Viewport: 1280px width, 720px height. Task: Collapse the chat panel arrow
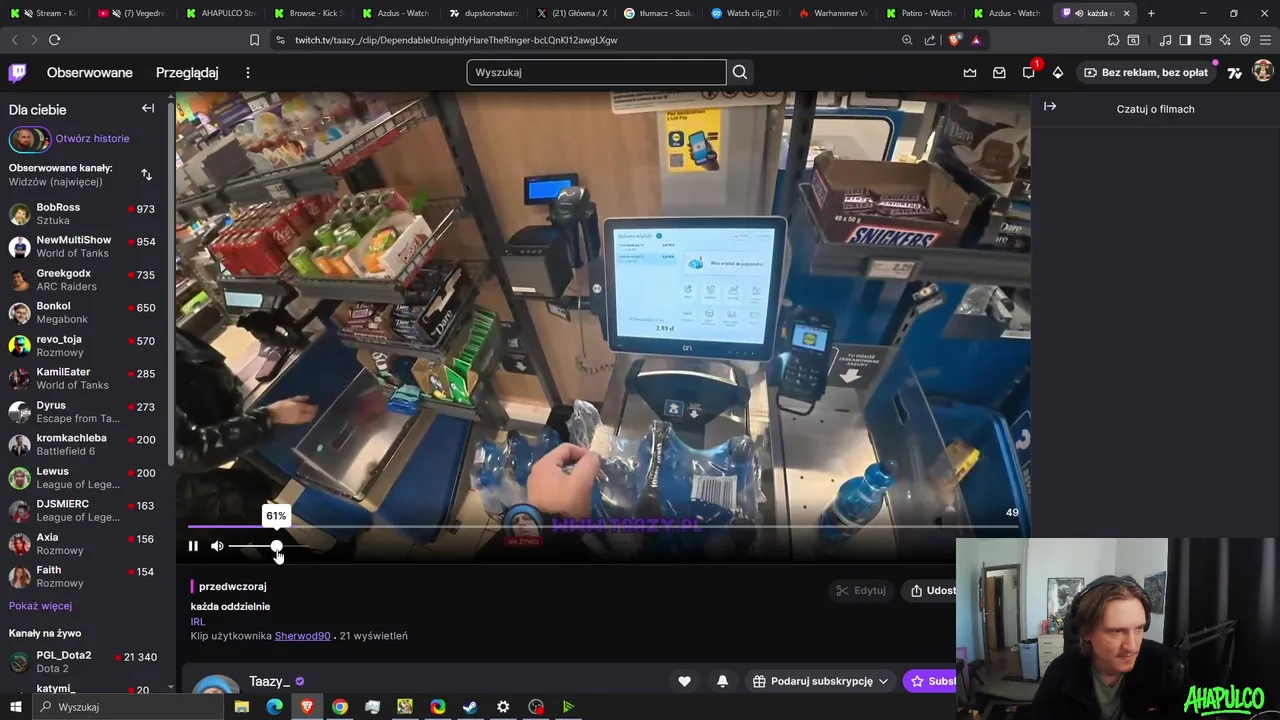tap(1050, 106)
